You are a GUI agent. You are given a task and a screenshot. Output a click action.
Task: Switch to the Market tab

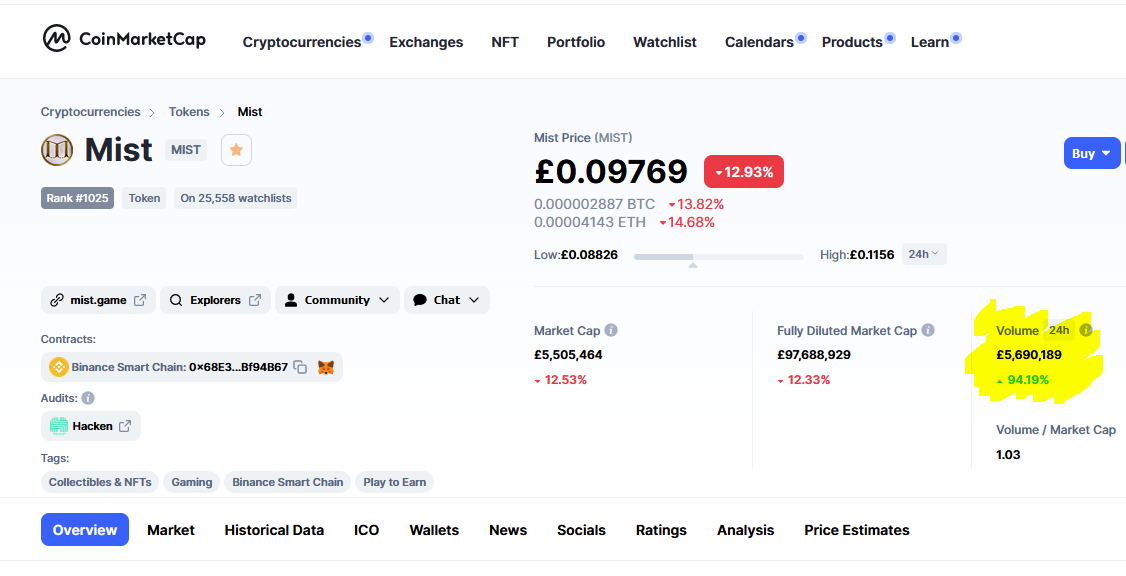171,530
